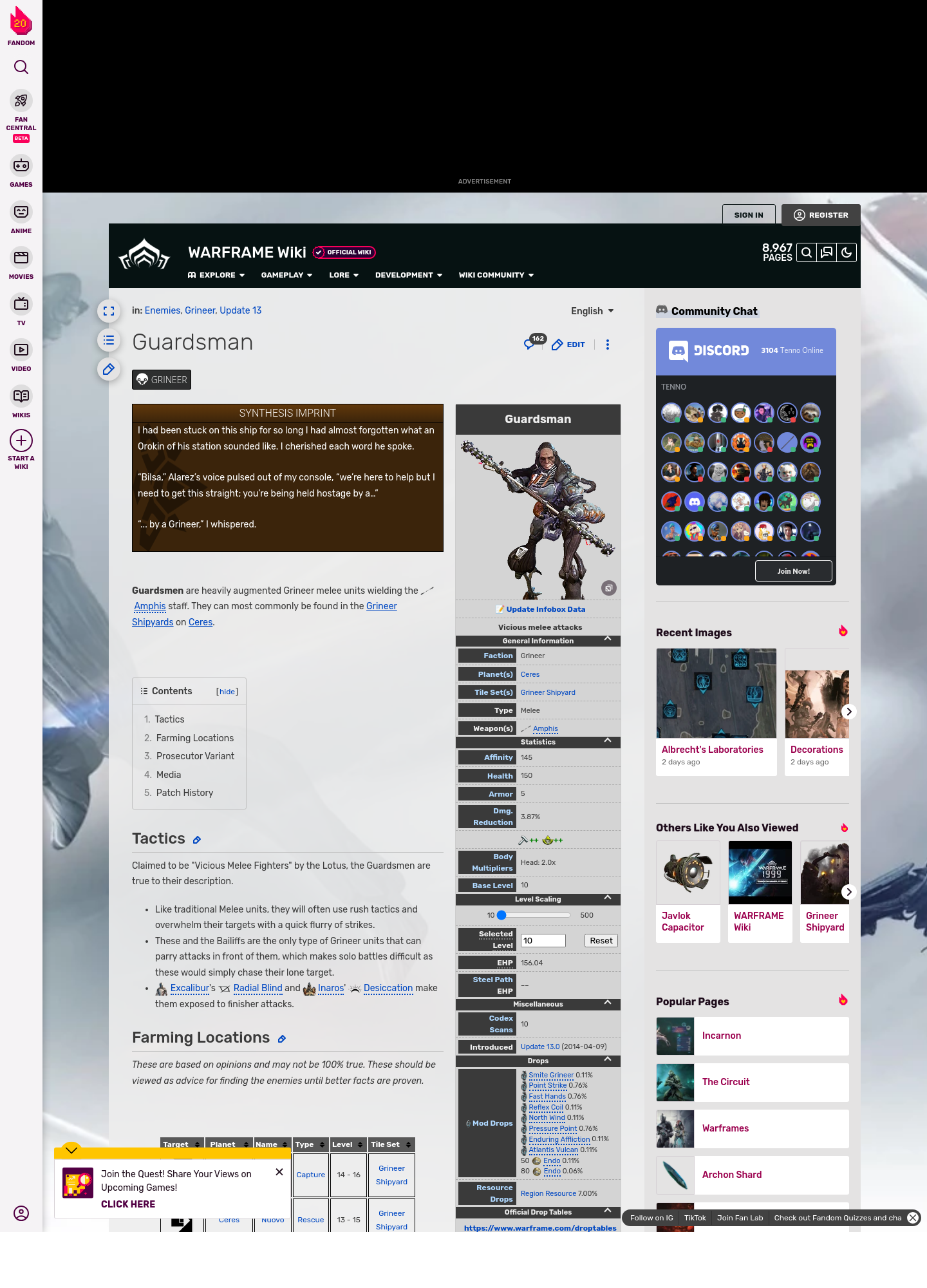This screenshot has height=1288, width=927.
Task: Sort table by Tile Set column
Action: [x=391, y=1144]
